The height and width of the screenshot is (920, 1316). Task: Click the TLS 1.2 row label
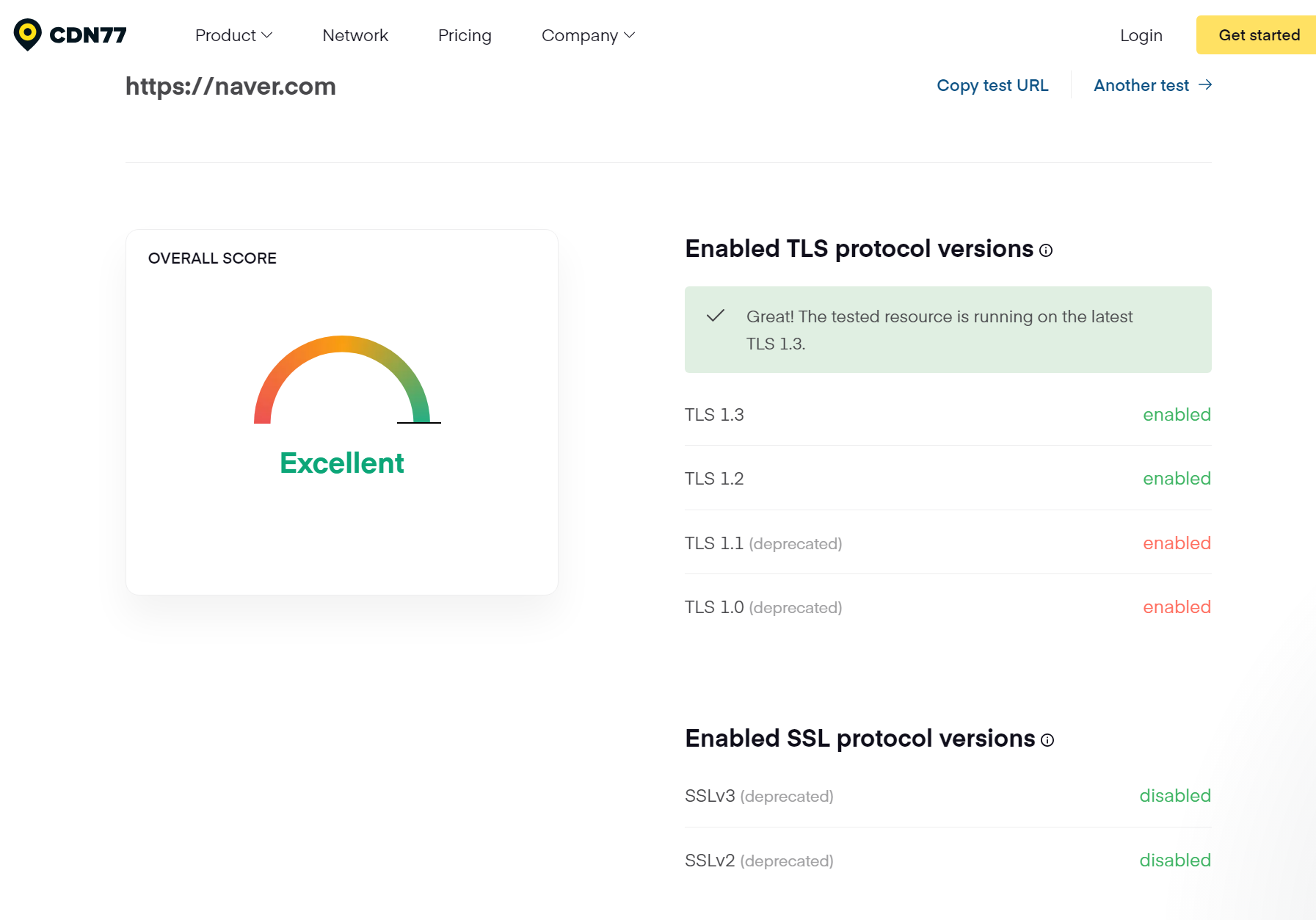[x=714, y=479]
